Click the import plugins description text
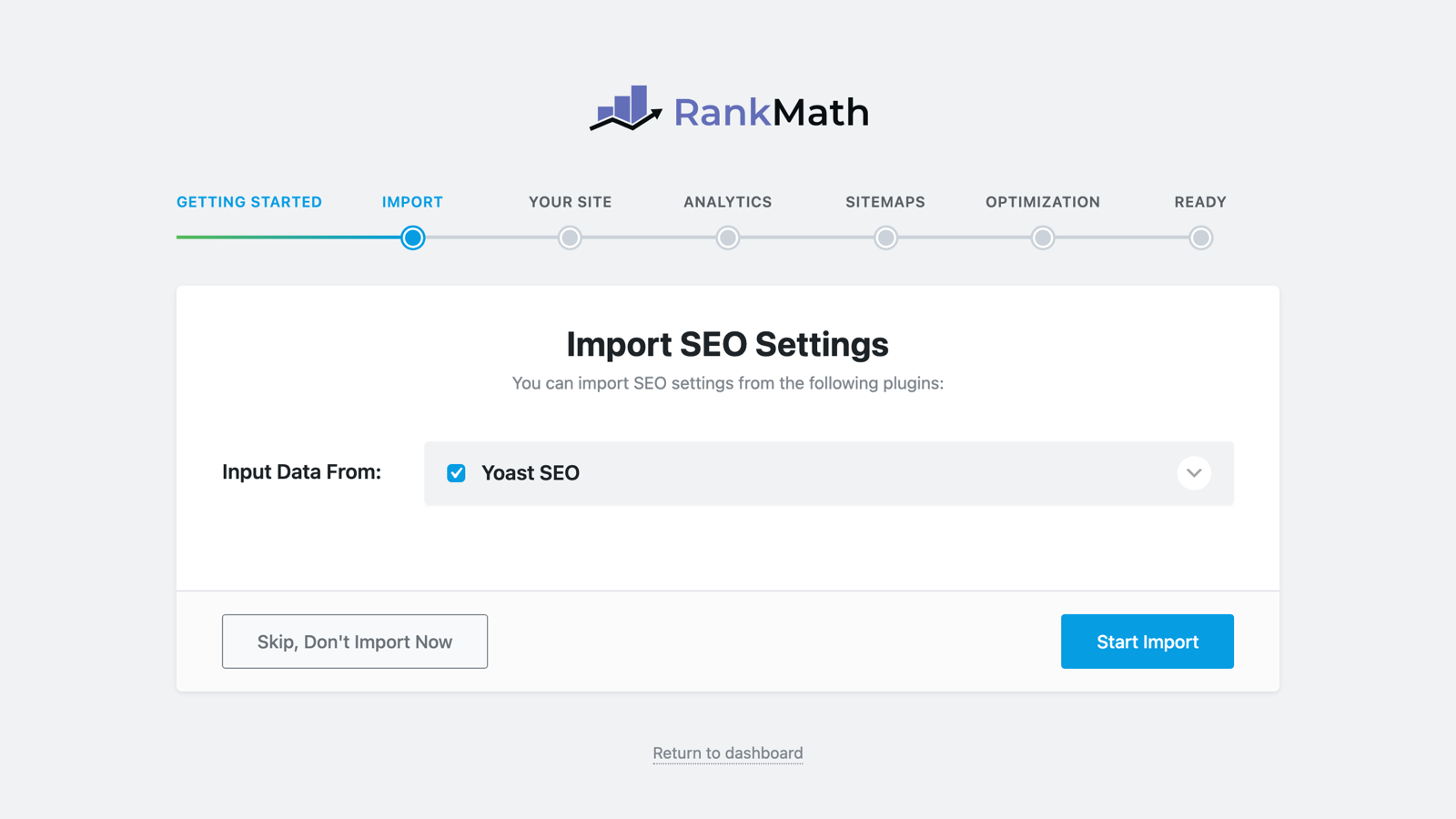Viewport: 1456px width, 819px height. click(728, 383)
